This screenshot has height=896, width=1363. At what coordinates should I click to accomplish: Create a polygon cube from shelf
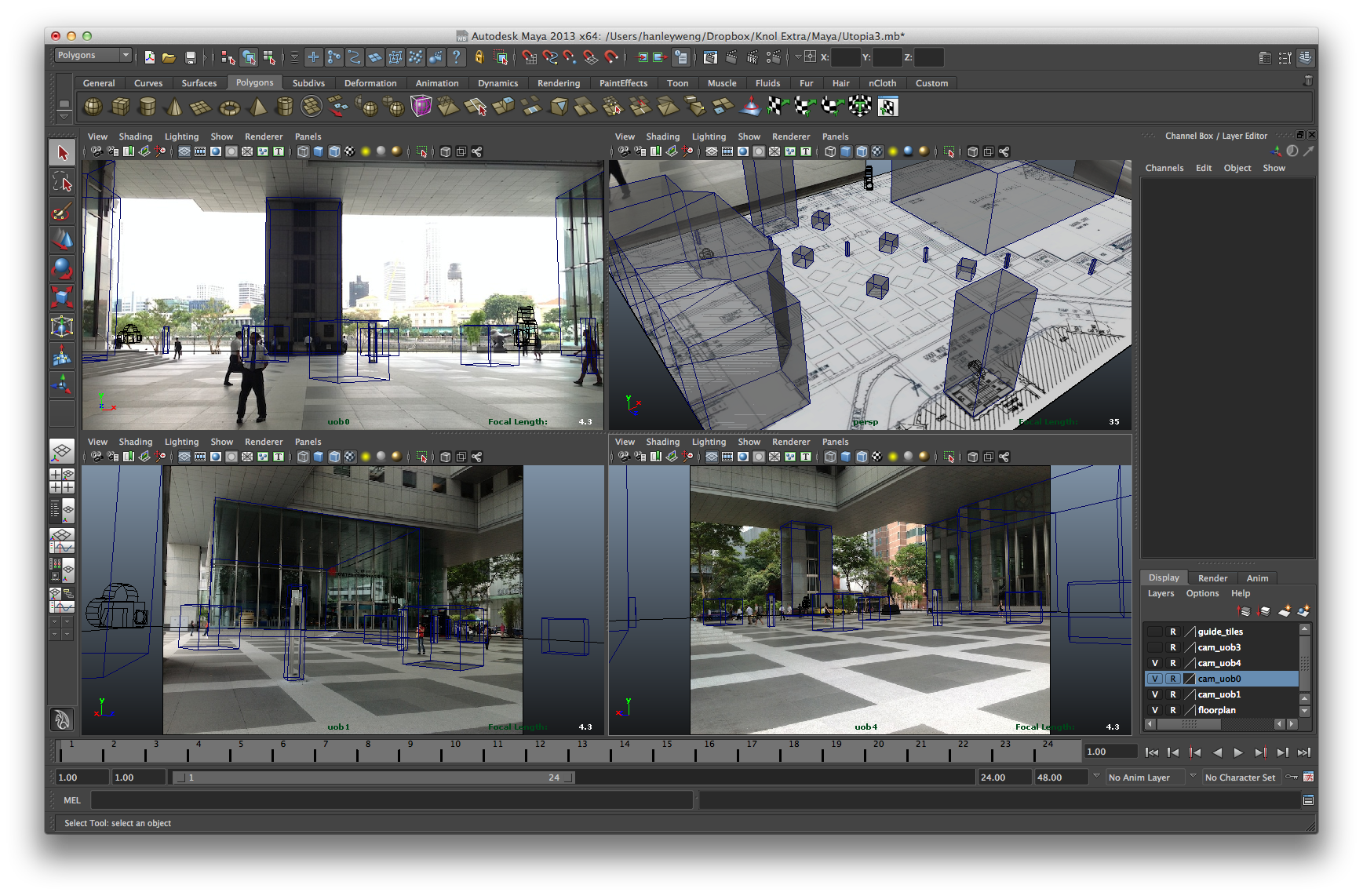120,106
